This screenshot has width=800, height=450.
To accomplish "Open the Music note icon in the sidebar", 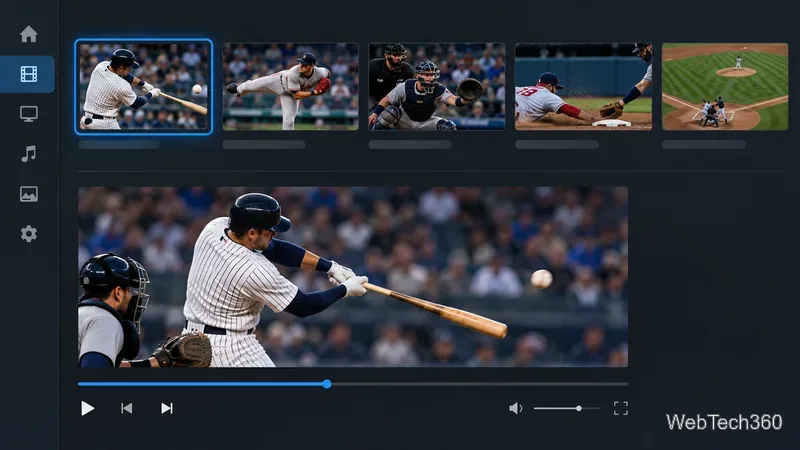I will 29,154.
